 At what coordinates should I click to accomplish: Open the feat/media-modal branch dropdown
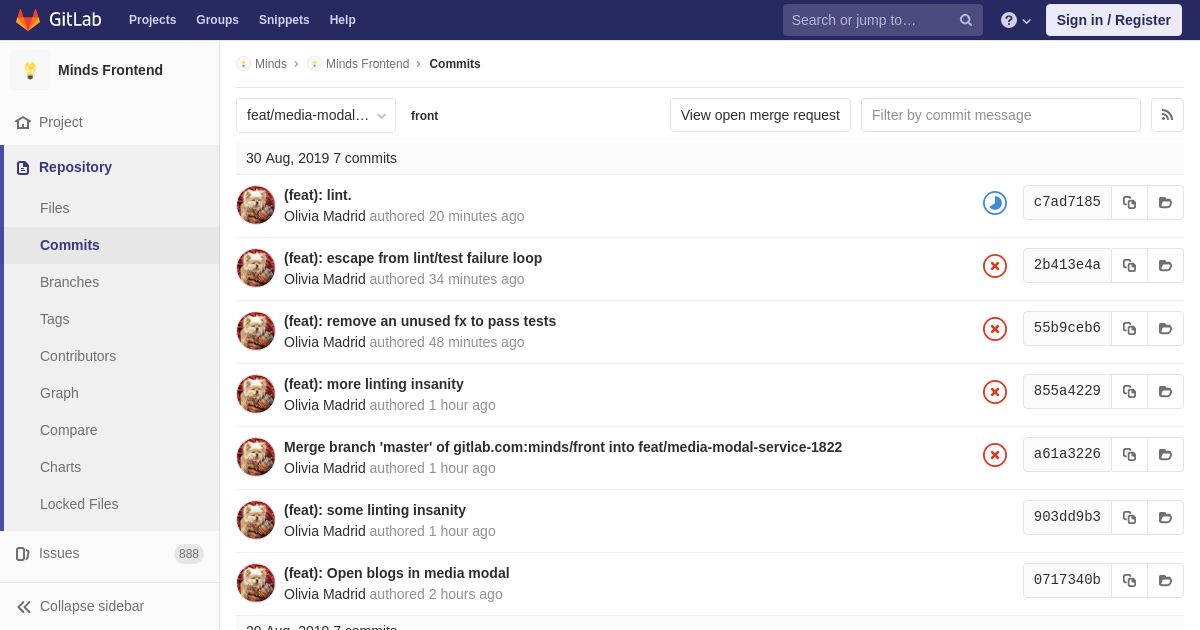[316, 115]
